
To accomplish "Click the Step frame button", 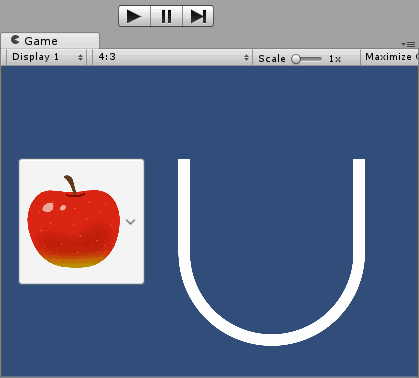I will pyautogui.click(x=198, y=16).
